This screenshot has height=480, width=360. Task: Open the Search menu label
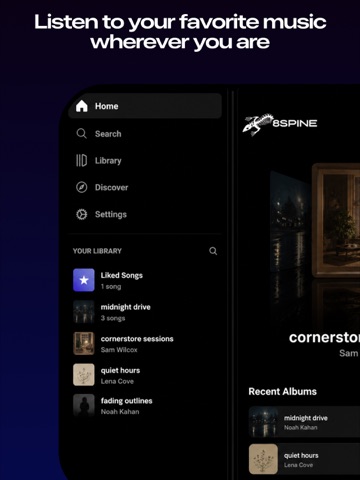click(x=108, y=134)
